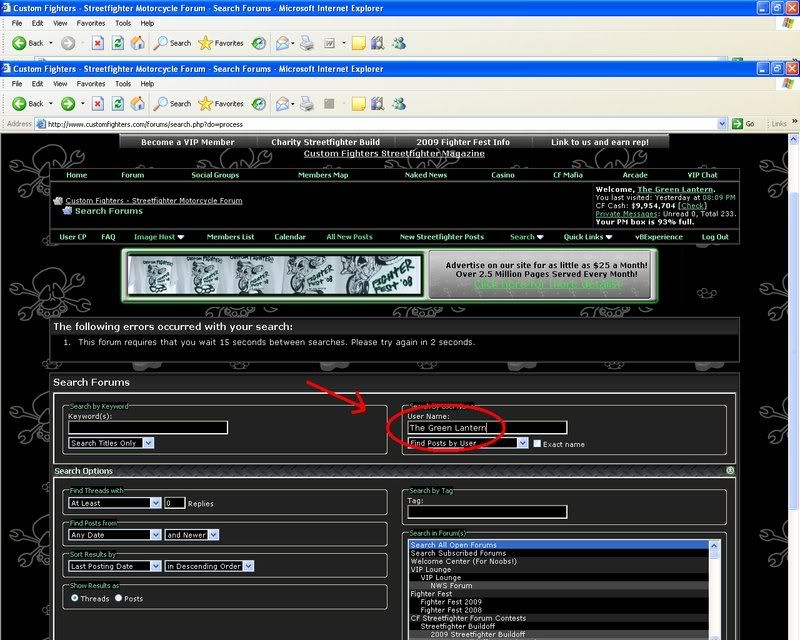Image resolution: width=800 pixels, height=640 pixels.
Task: Open the Custom Fighters Streetfighter Magazine link
Action: 394,154
